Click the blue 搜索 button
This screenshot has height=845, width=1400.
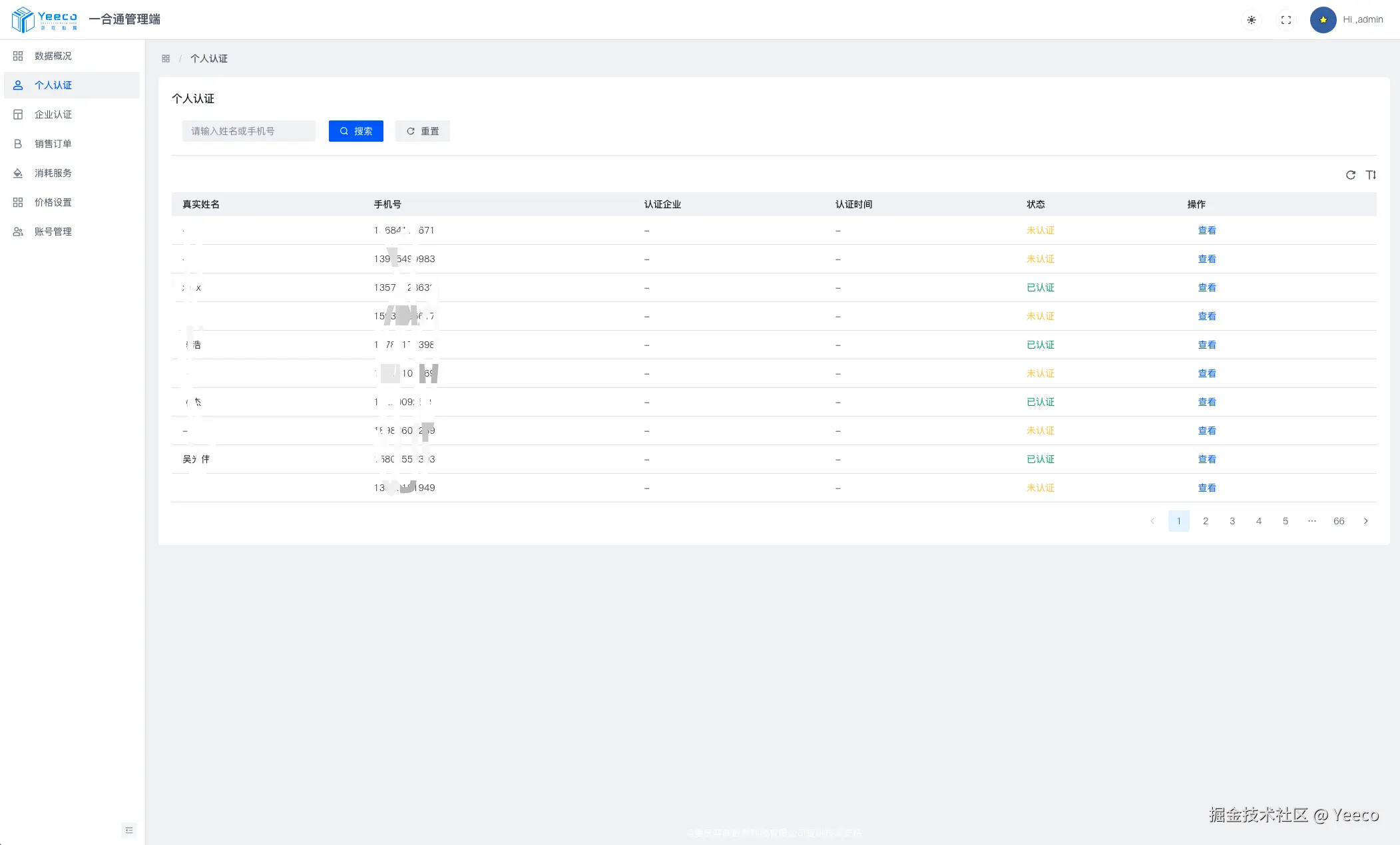356,131
